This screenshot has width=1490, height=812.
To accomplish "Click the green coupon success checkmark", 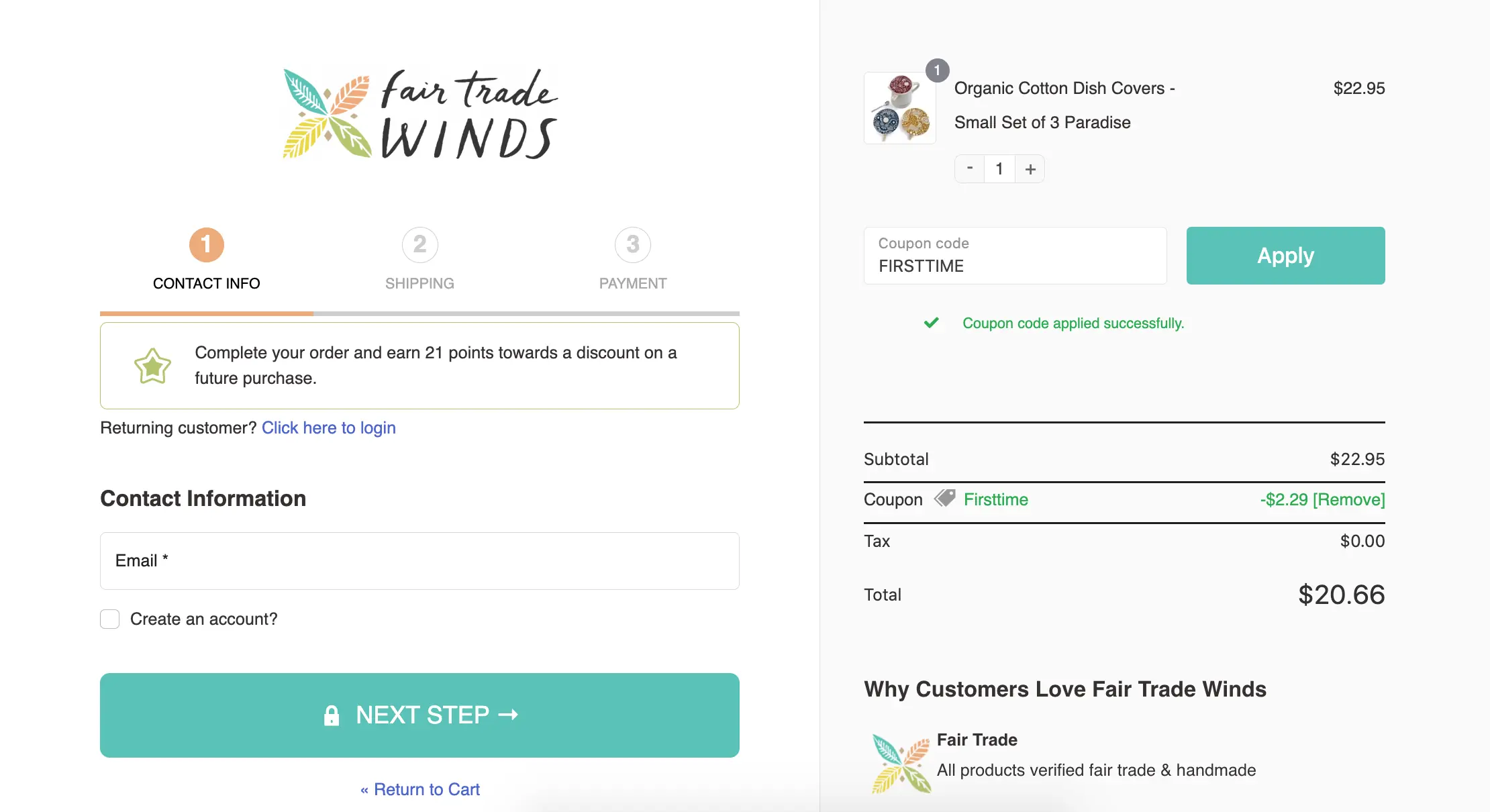I will pos(931,323).
